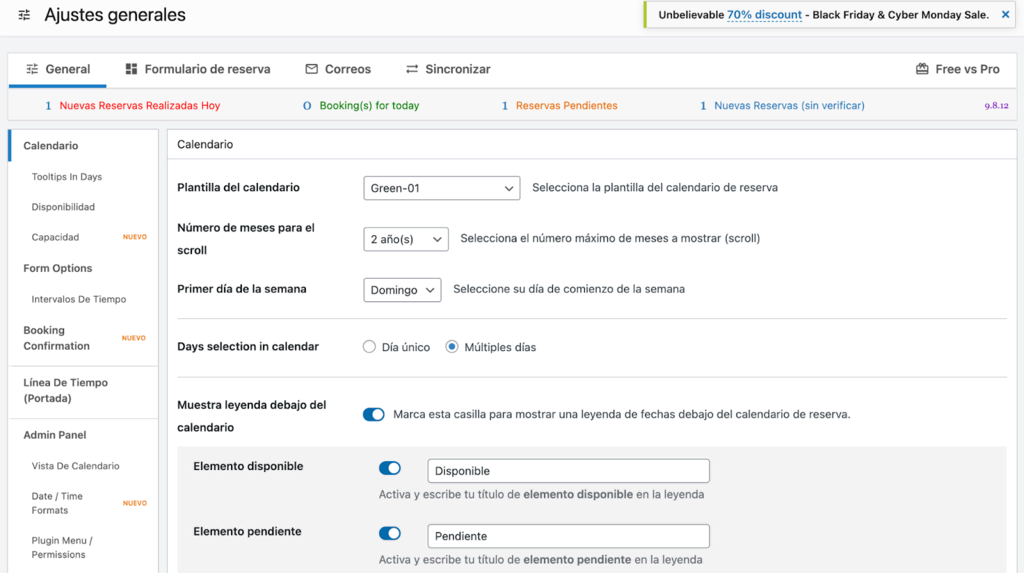This screenshot has width=1024, height=573.
Task: Toggle Muestra leyenda debajo del calendario switch
Action: [x=374, y=414]
